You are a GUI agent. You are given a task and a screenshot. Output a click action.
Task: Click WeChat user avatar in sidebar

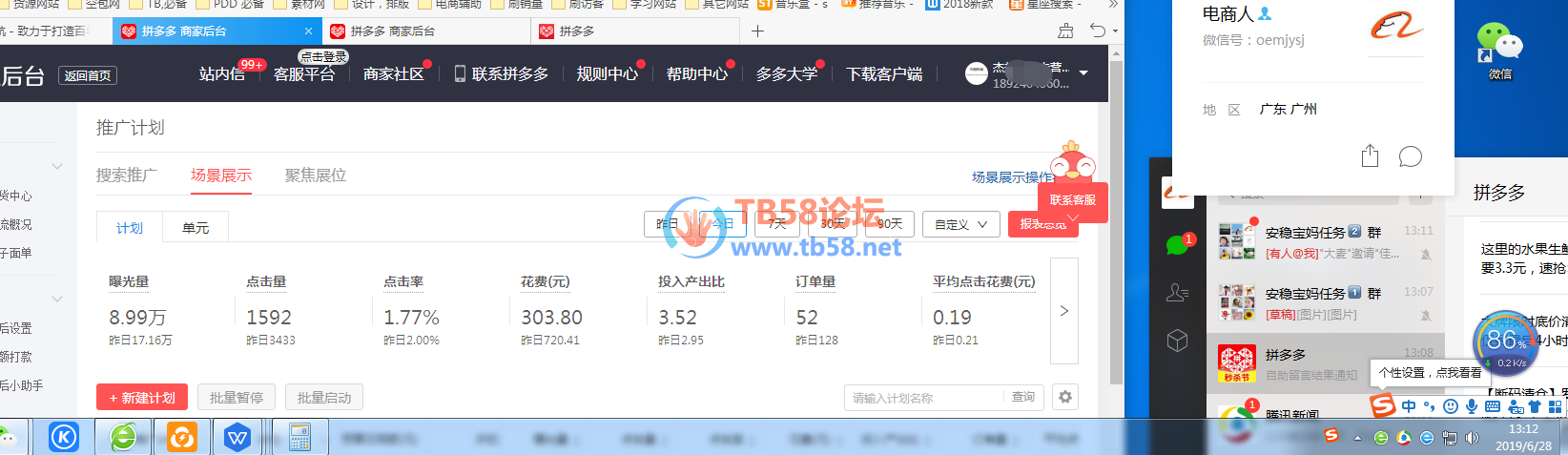(x=1178, y=193)
